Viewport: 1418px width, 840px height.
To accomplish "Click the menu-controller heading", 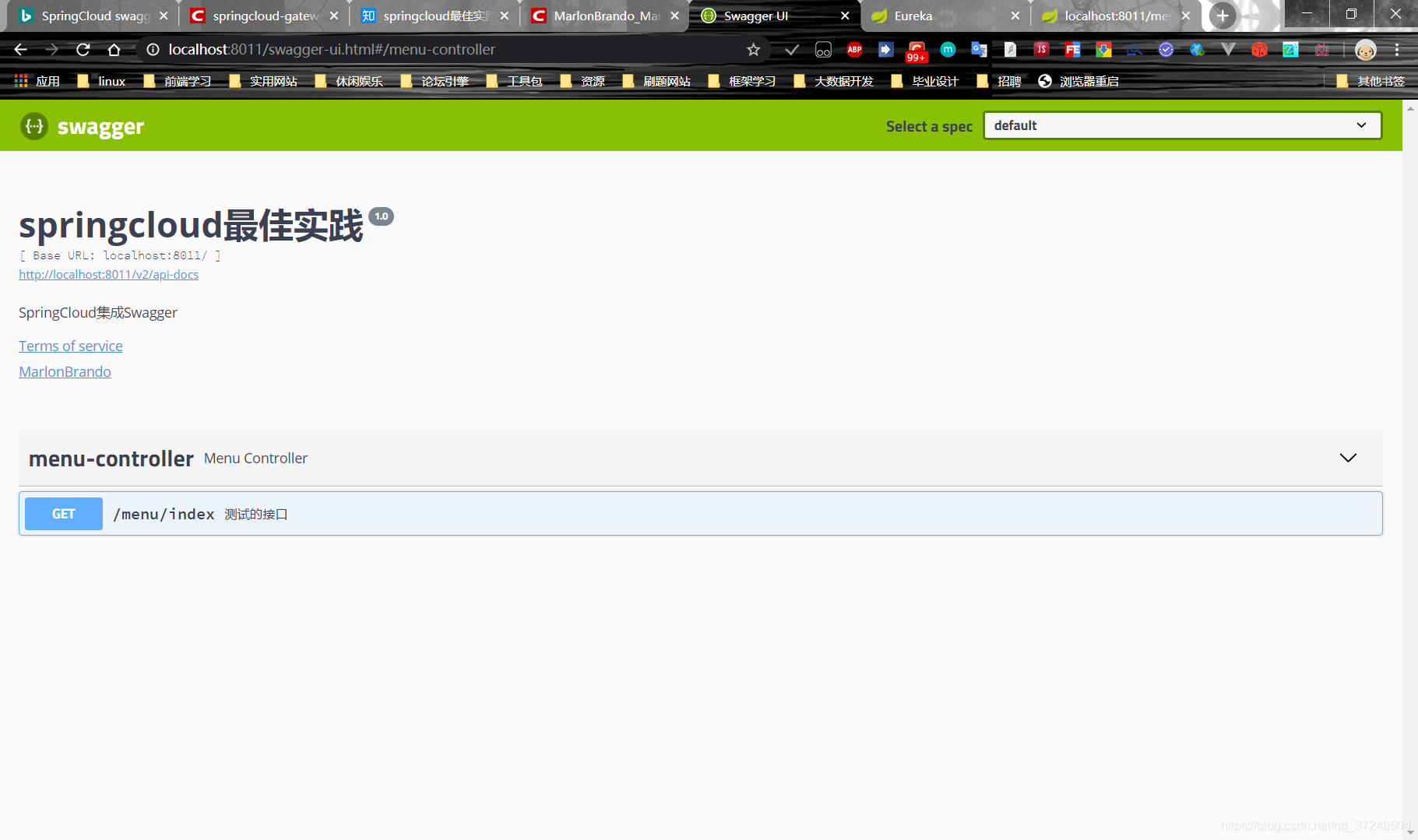I will click(x=111, y=459).
